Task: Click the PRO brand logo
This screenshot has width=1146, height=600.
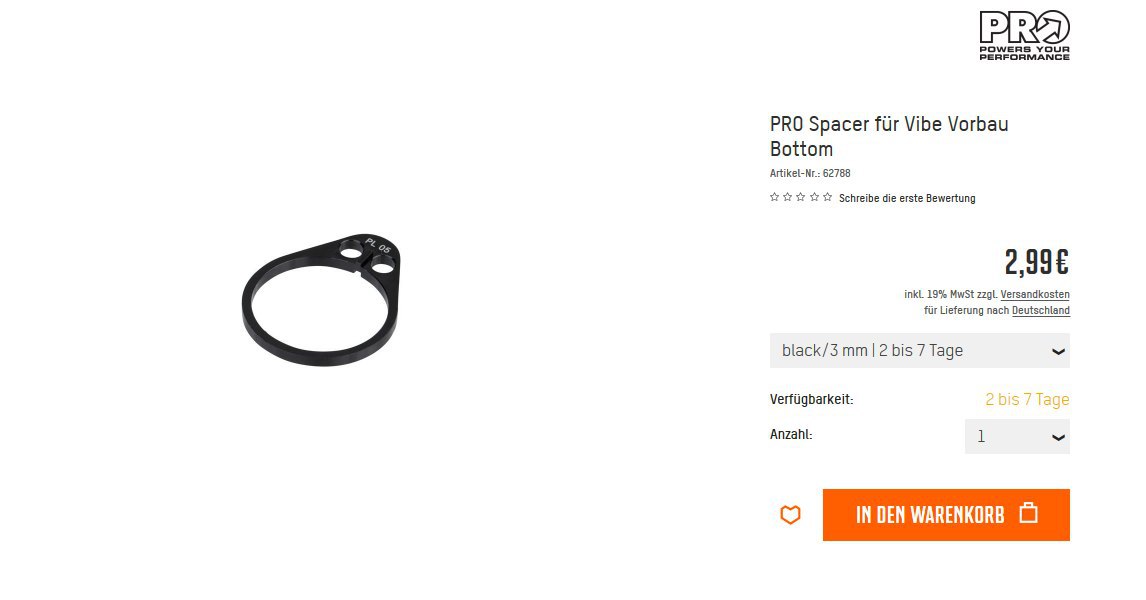Action: pos(1024,35)
